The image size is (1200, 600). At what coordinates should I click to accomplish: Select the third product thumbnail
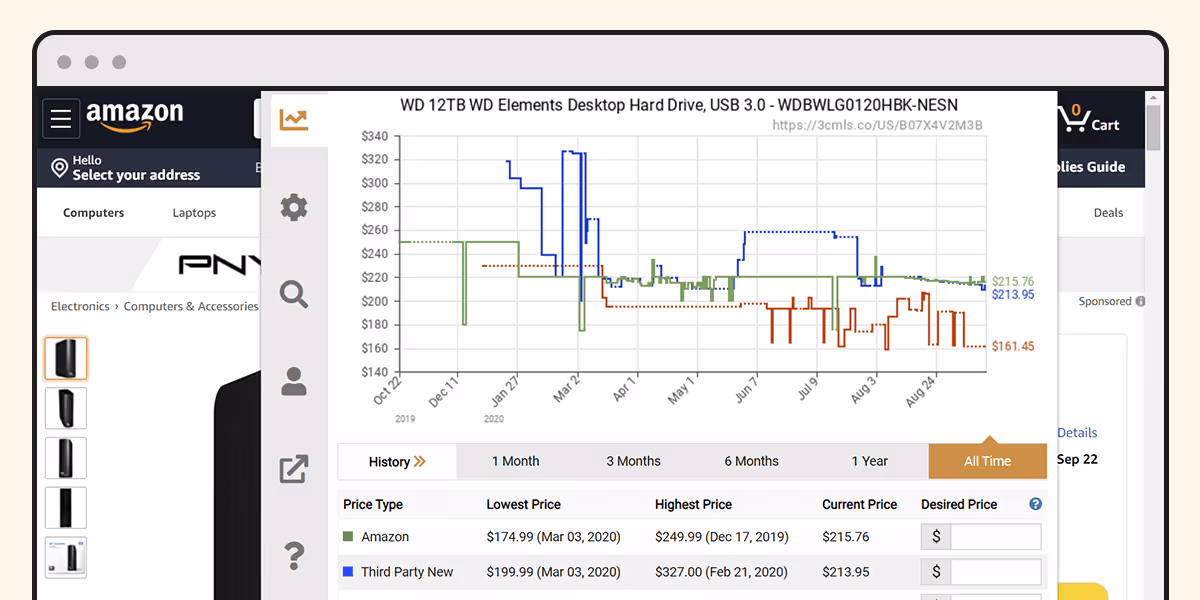66,458
